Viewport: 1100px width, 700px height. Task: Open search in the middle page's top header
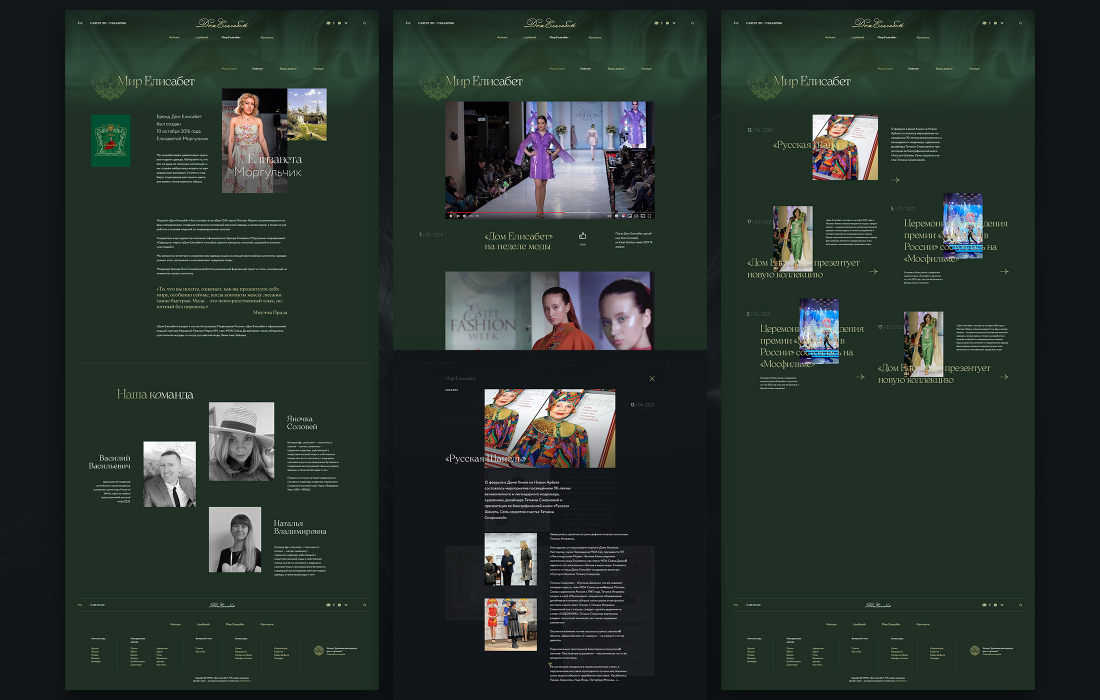tap(692, 23)
